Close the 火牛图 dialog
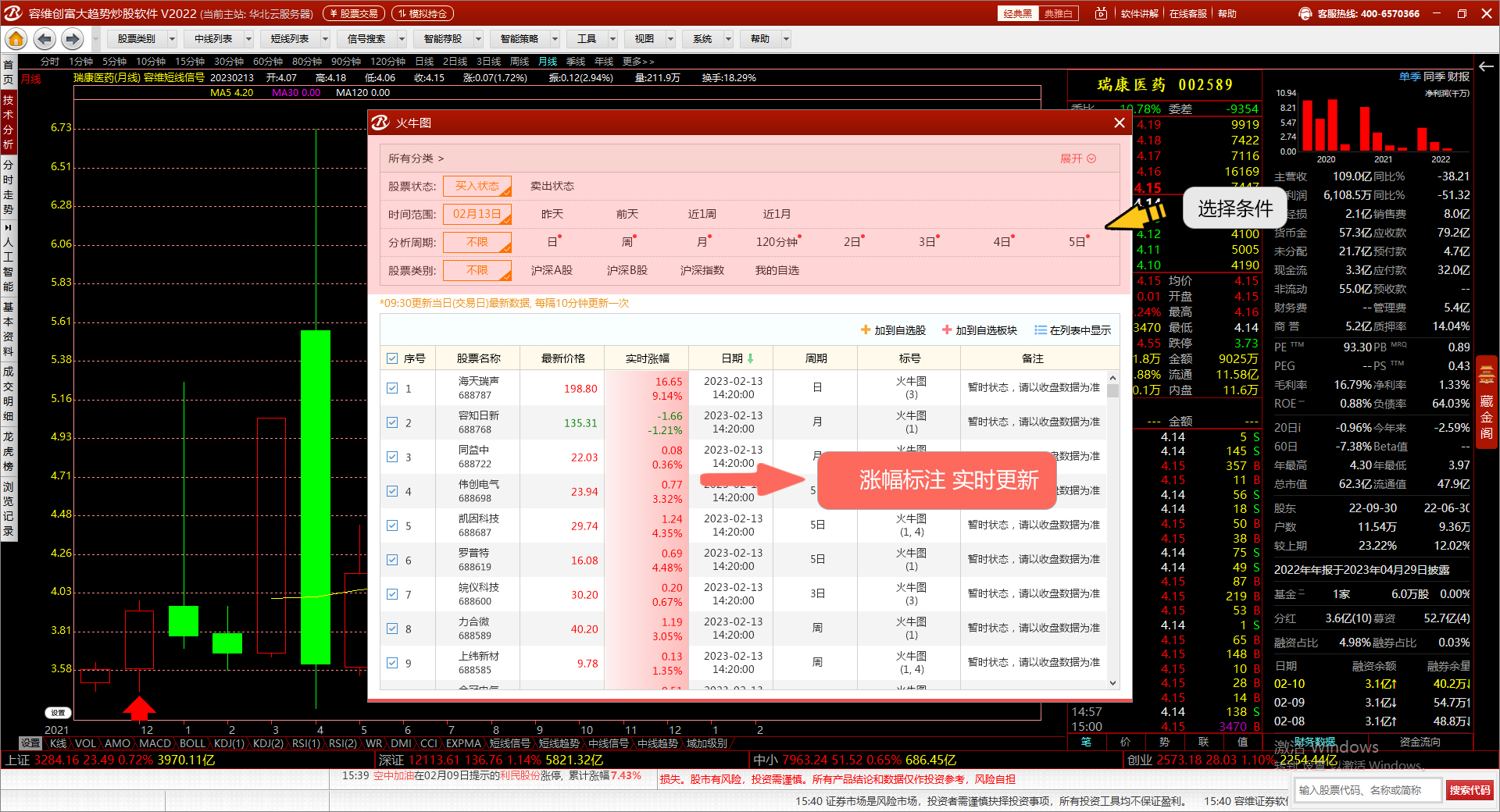 point(1119,123)
